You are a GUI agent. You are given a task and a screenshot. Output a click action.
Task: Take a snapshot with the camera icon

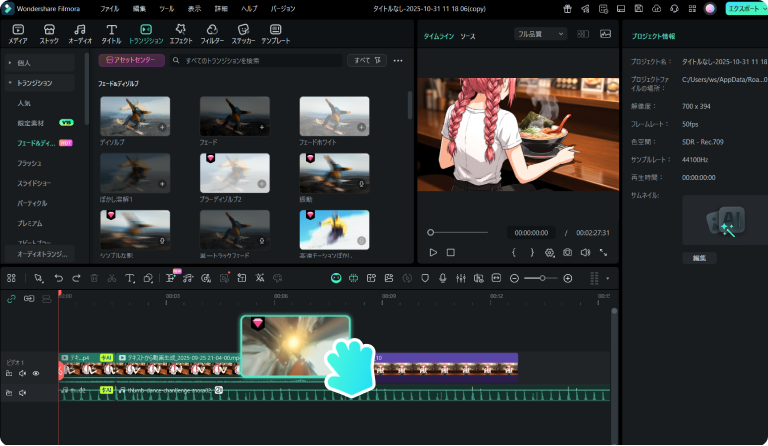click(567, 253)
